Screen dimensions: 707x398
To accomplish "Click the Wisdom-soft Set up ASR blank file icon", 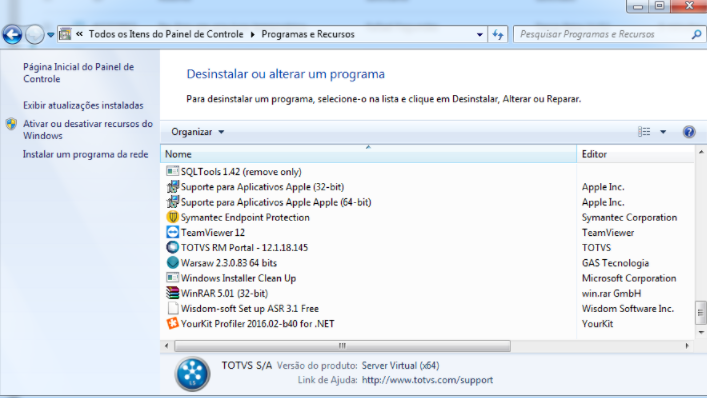I will pyautogui.click(x=172, y=308).
